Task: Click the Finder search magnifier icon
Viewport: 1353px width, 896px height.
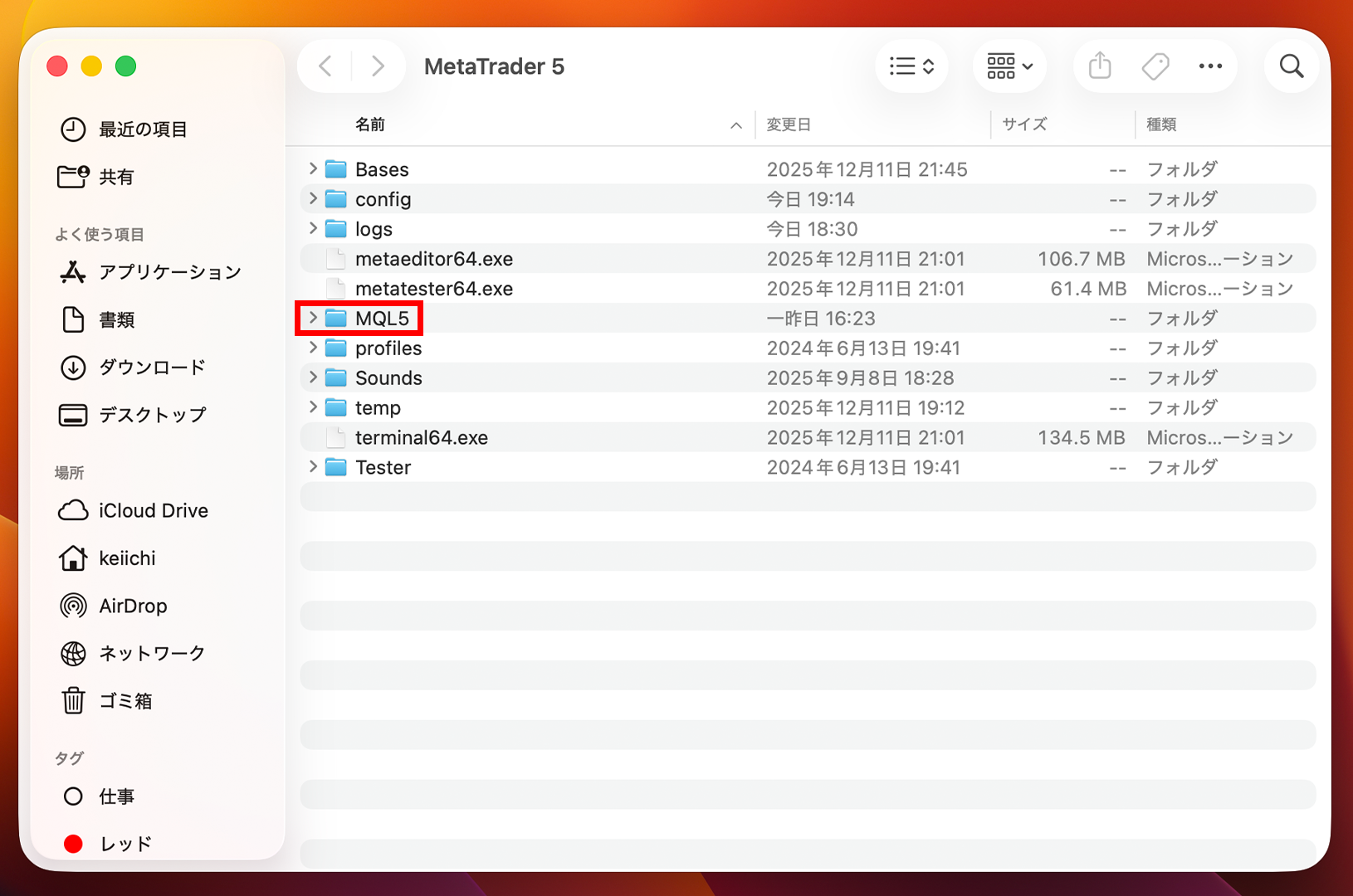Action: 1291,66
